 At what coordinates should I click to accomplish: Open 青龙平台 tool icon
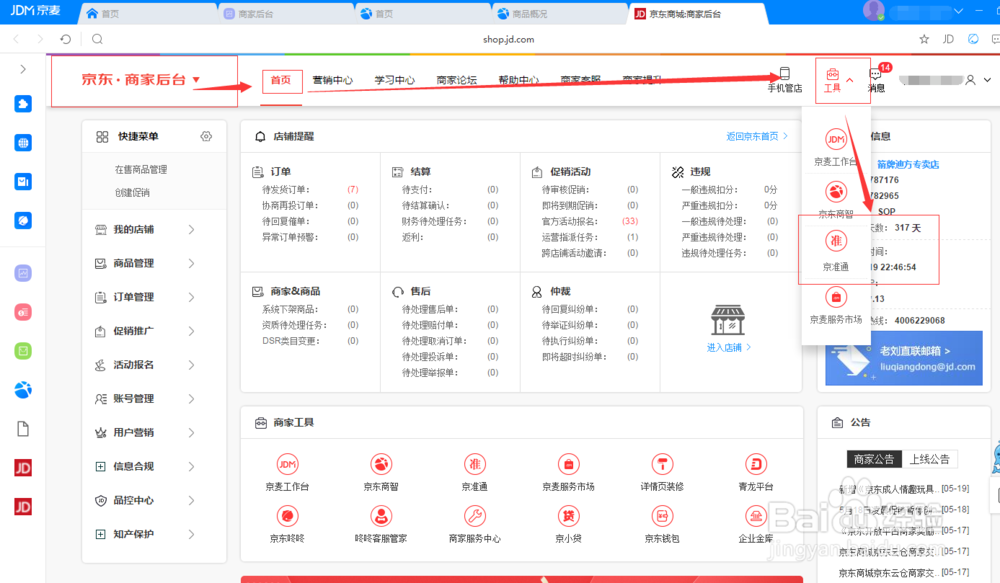click(x=756, y=464)
